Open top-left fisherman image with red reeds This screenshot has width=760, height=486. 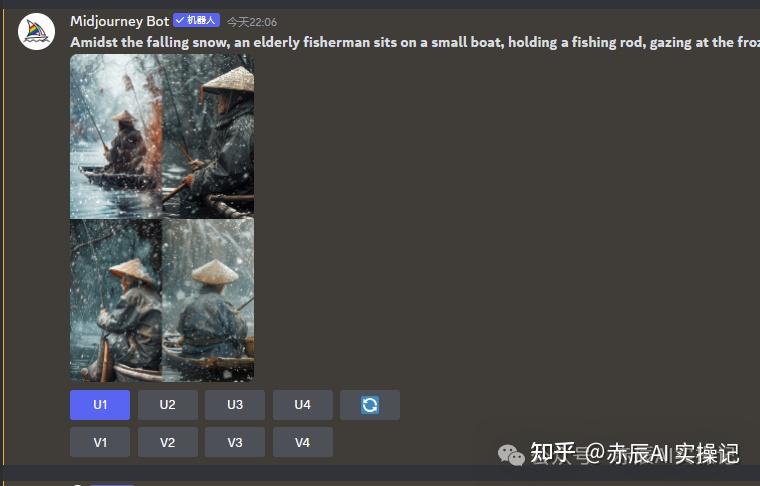tap(116, 136)
